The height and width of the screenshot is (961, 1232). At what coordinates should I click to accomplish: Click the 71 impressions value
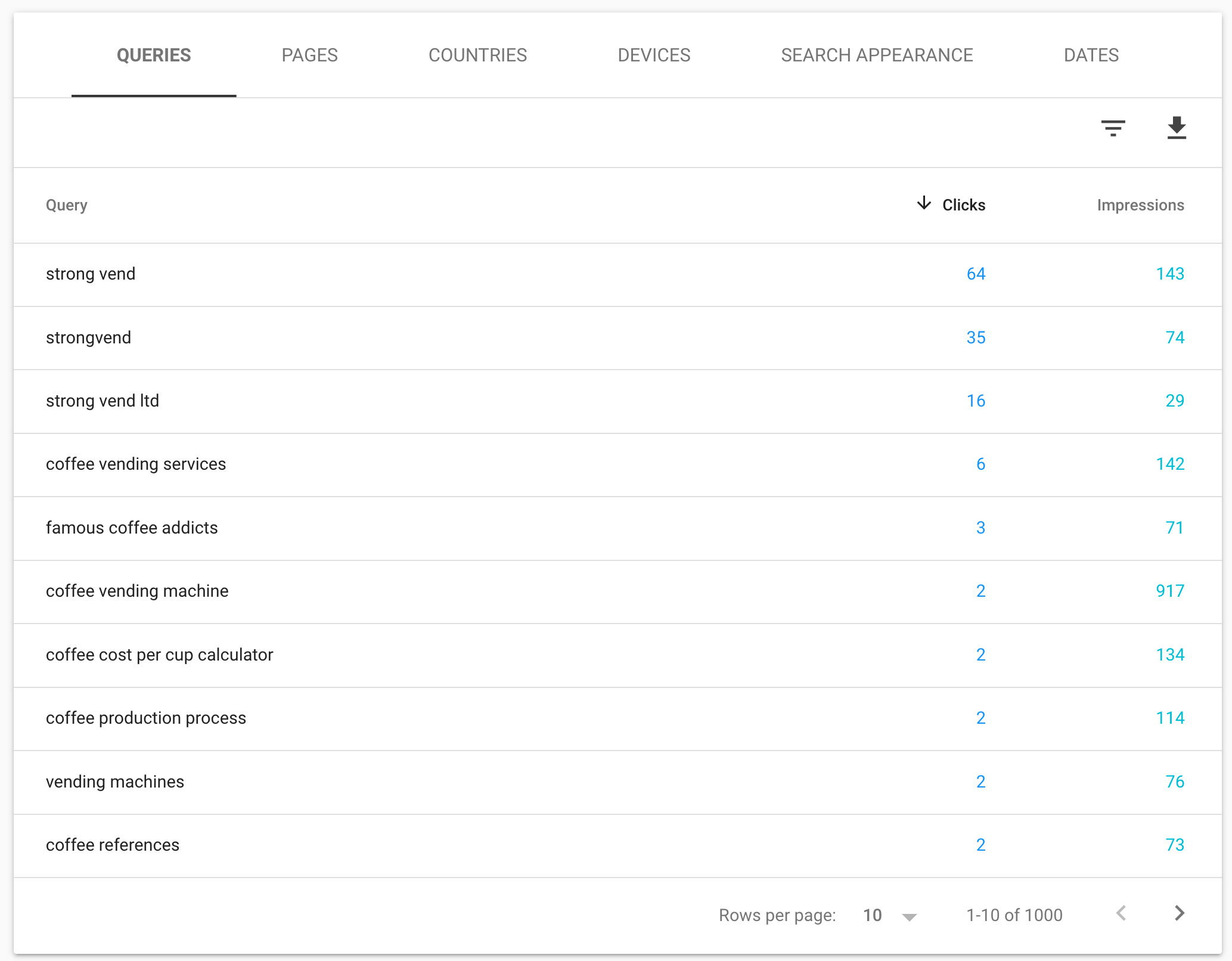coord(1175,528)
